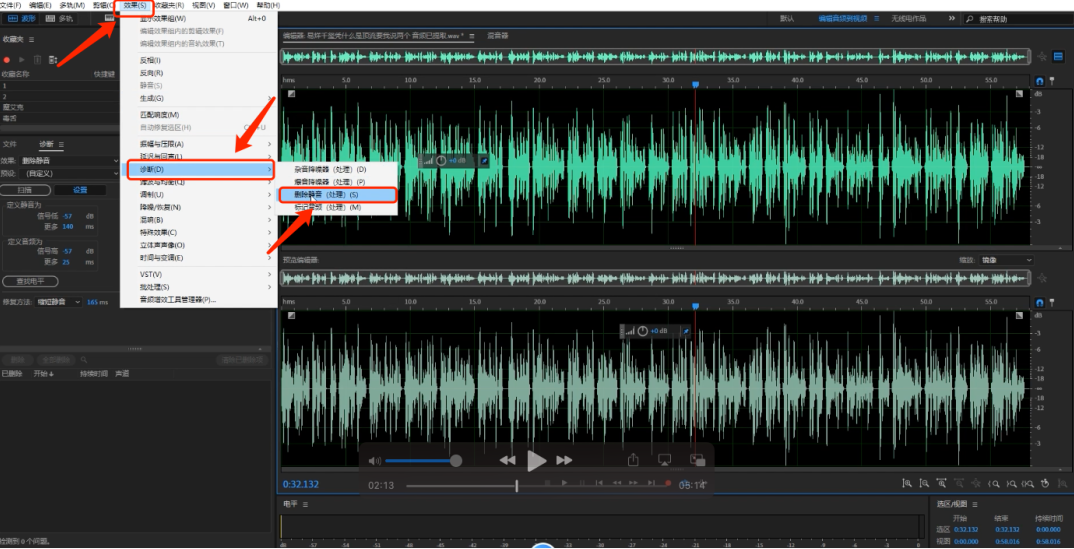Open the 帮助(H) menu
1074x549 pixels.
268,5
